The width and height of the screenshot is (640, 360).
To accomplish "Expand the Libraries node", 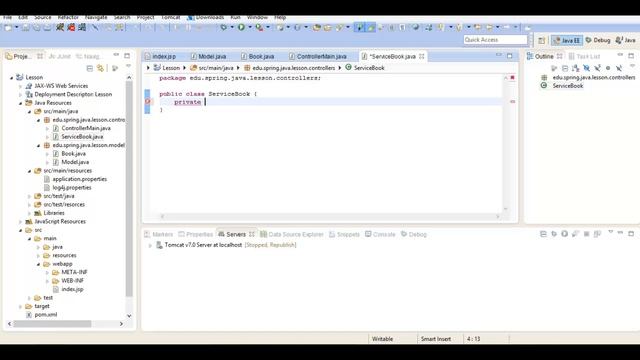I will [x=29, y=213].
